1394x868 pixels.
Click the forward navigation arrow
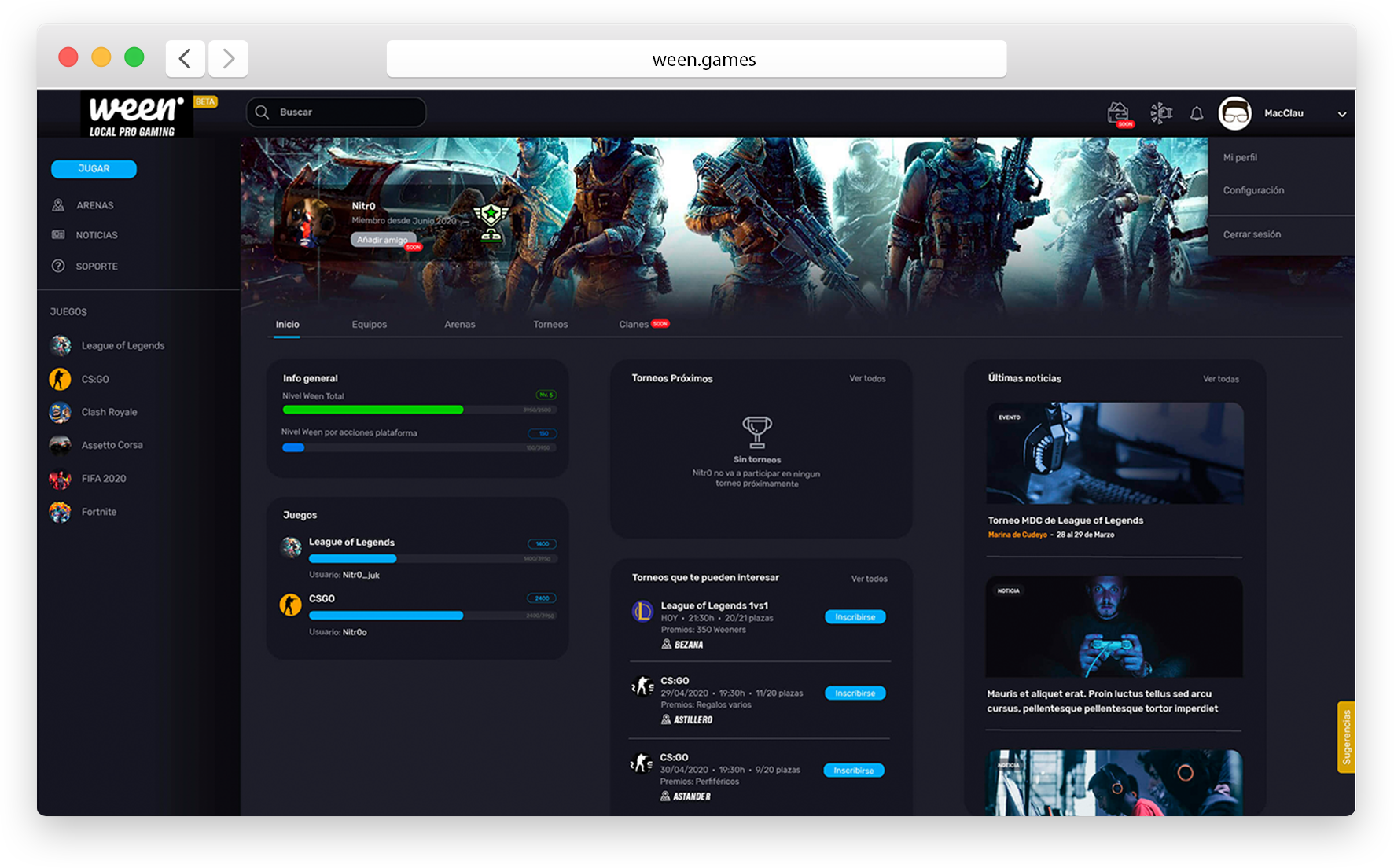click(x=227, y=57)
